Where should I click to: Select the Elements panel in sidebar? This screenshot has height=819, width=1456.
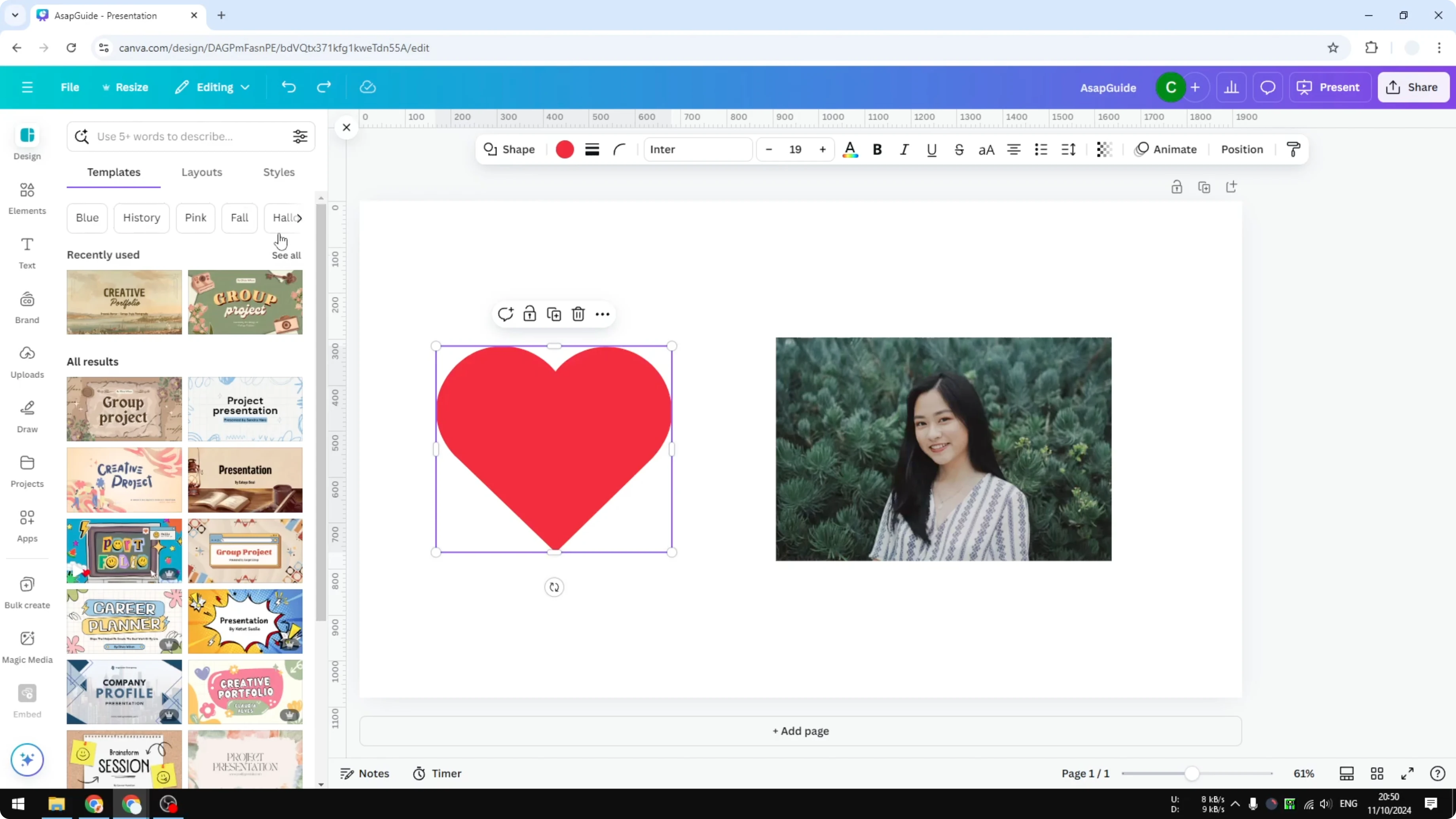click(x=27, y=199)
